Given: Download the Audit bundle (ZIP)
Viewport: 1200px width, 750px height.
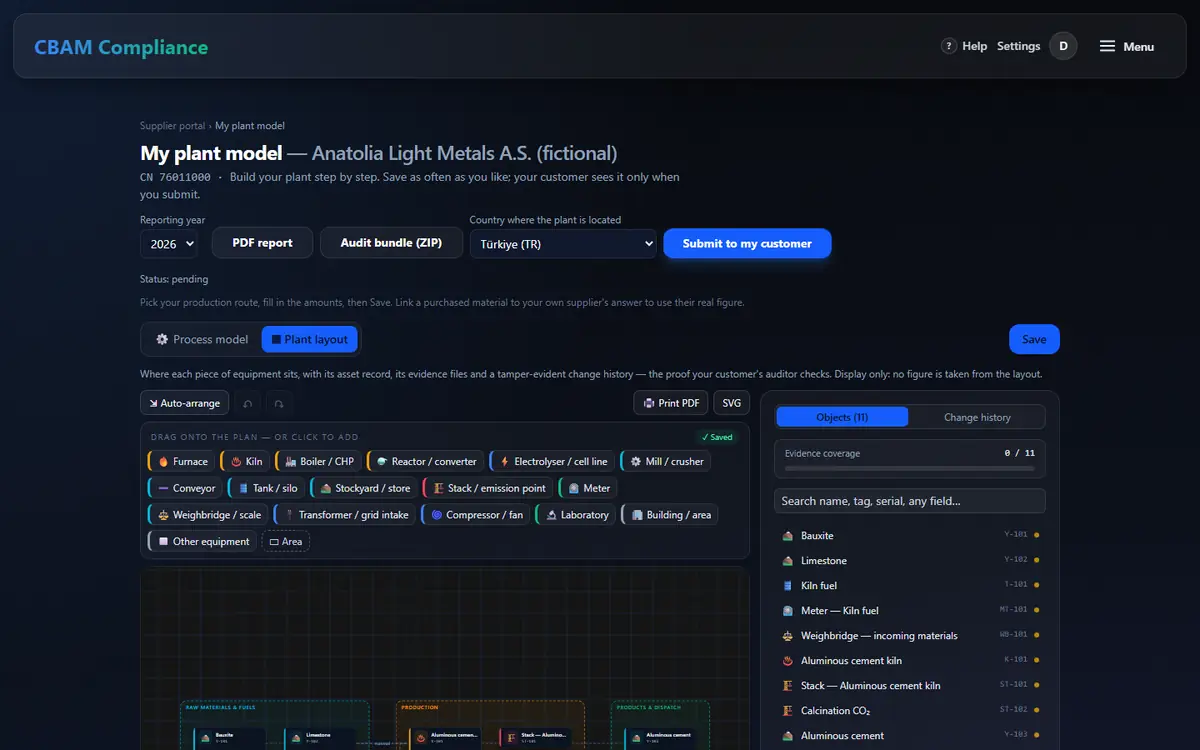Looking at the screenshot, I should click(391, 243).
